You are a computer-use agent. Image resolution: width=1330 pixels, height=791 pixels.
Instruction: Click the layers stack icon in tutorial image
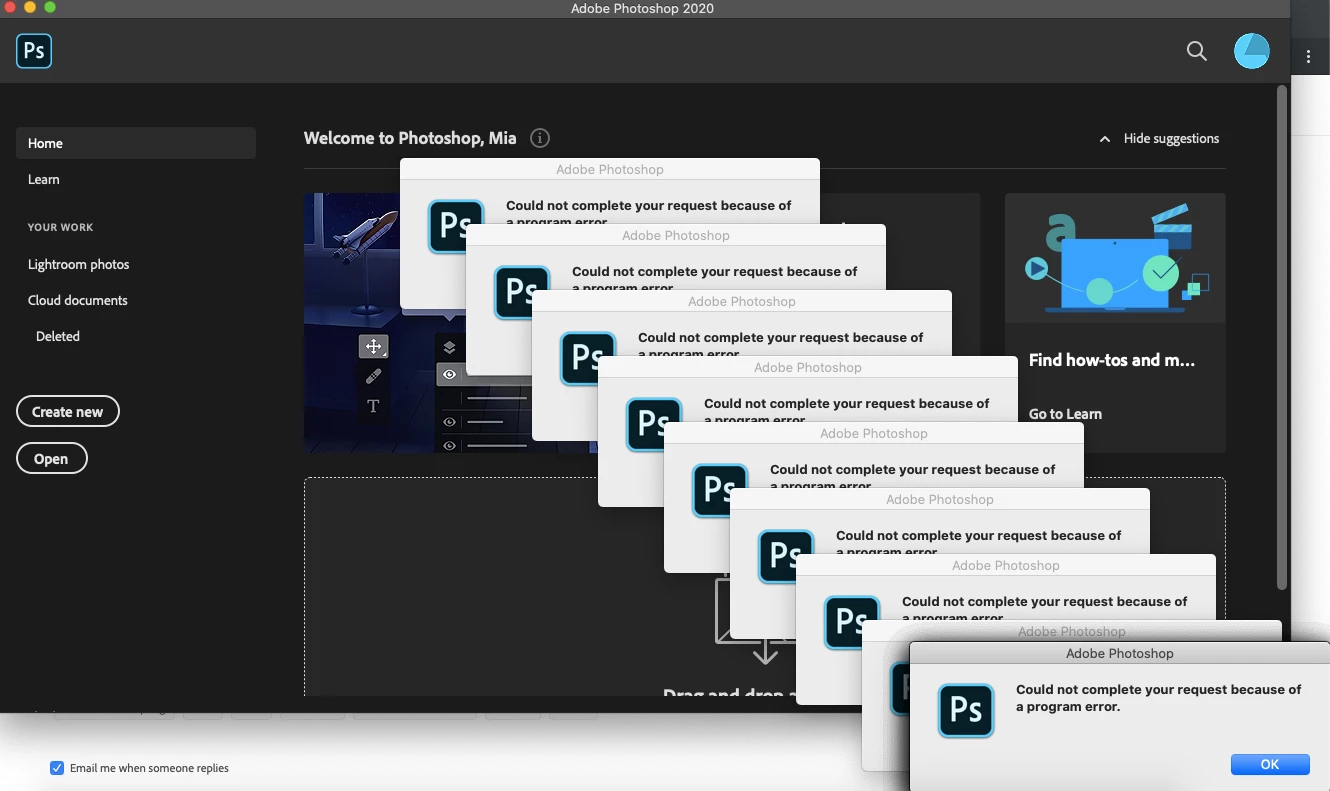coord(449,347)
